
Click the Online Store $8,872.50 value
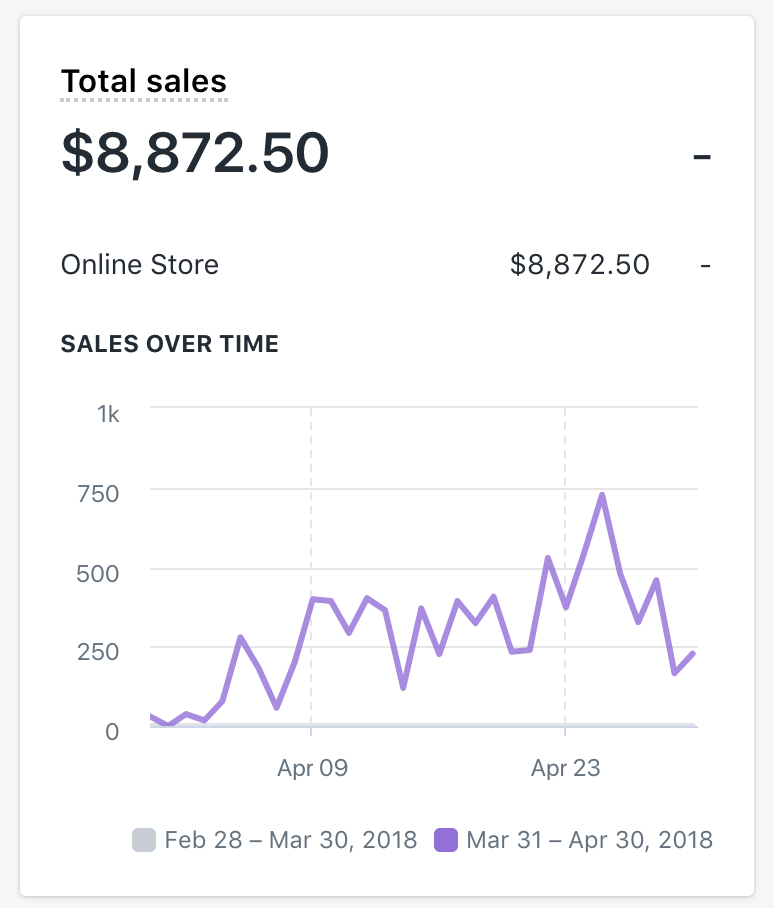pos(580,265)
